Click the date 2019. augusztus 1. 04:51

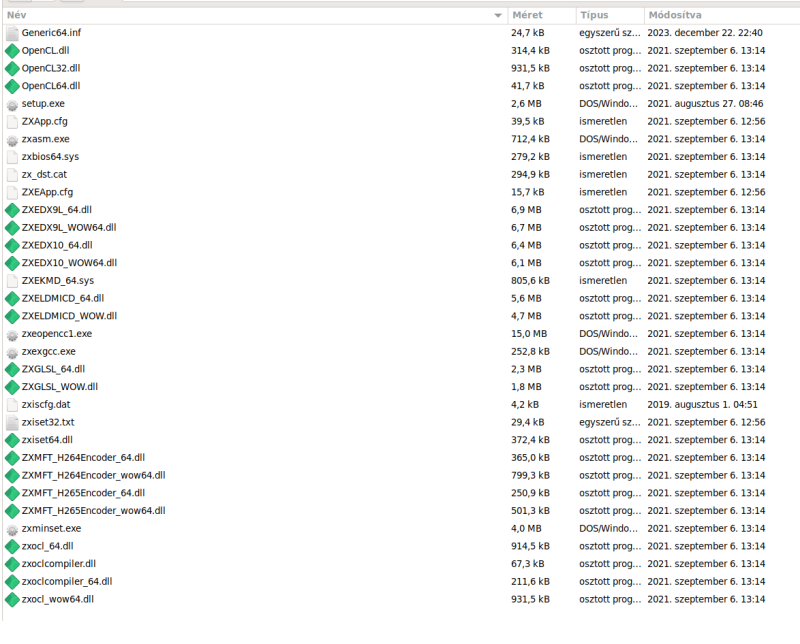pyautogui.click(x=703, y=405)
